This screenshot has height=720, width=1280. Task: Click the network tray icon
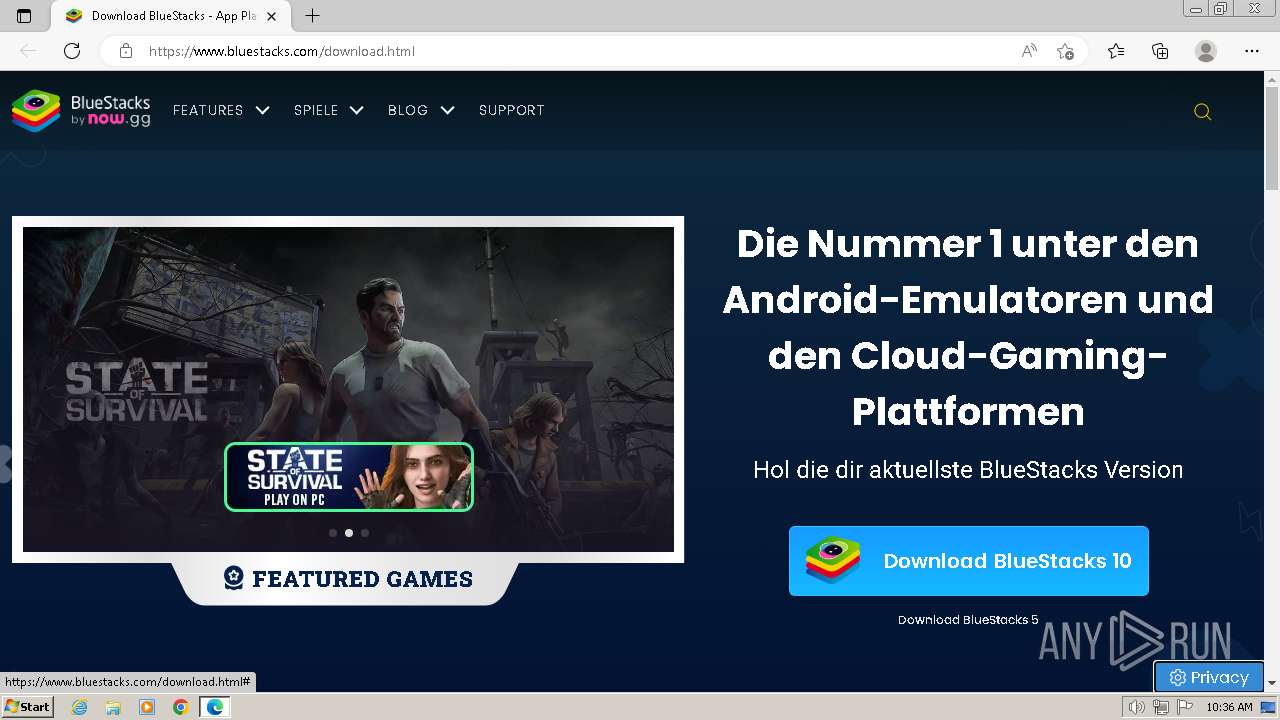1161,707
